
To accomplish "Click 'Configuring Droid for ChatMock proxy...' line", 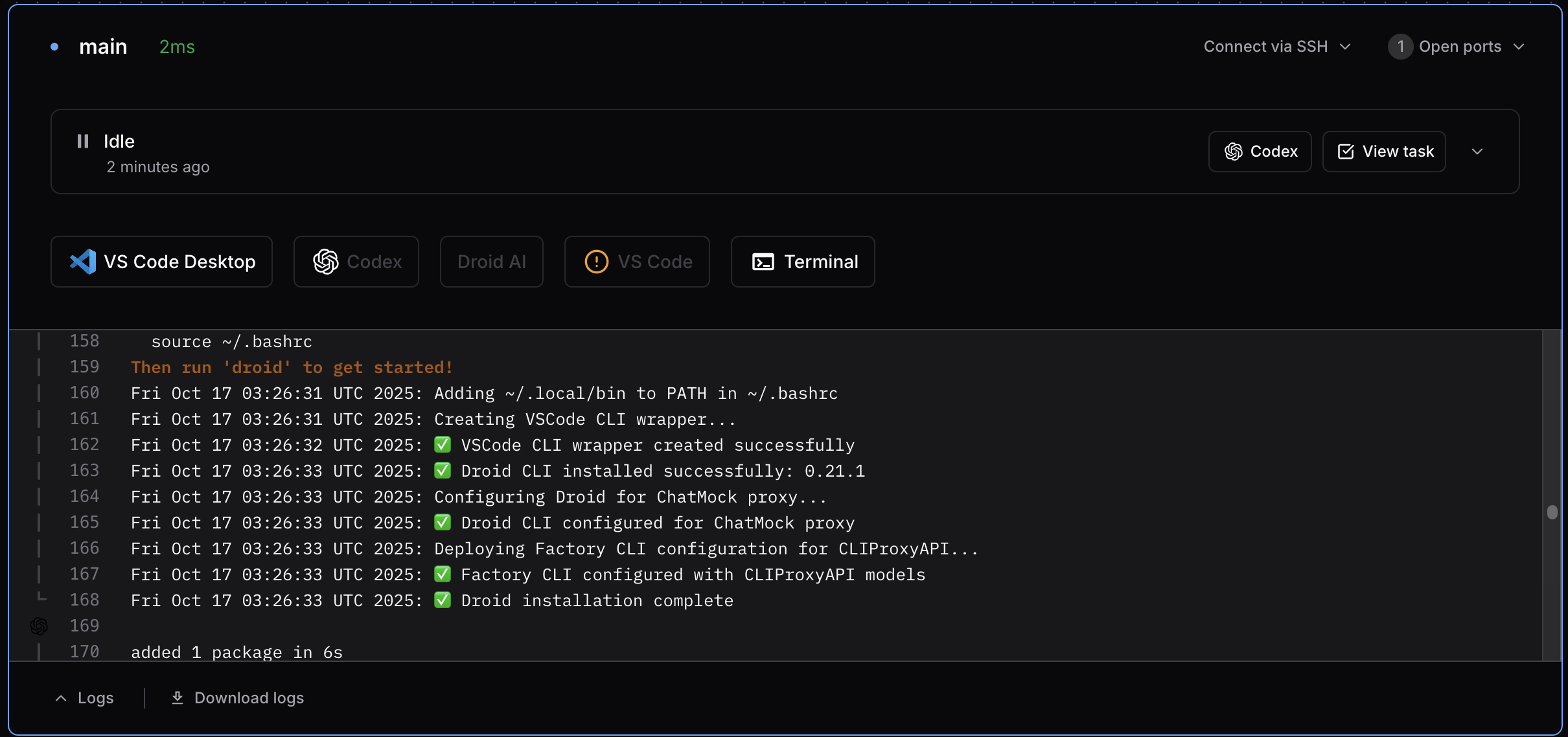I will pos(479,497).
